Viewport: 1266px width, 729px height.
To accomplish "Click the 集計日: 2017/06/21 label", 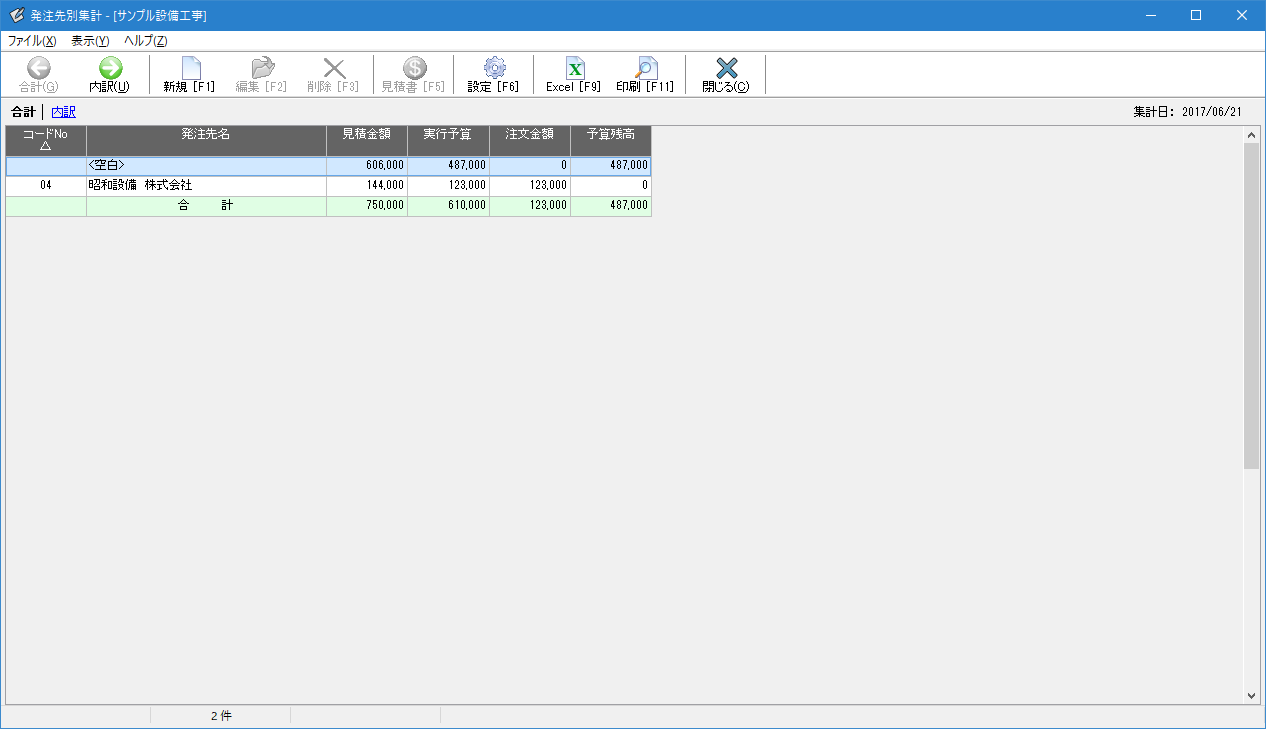I will [x=1187, y=112].
